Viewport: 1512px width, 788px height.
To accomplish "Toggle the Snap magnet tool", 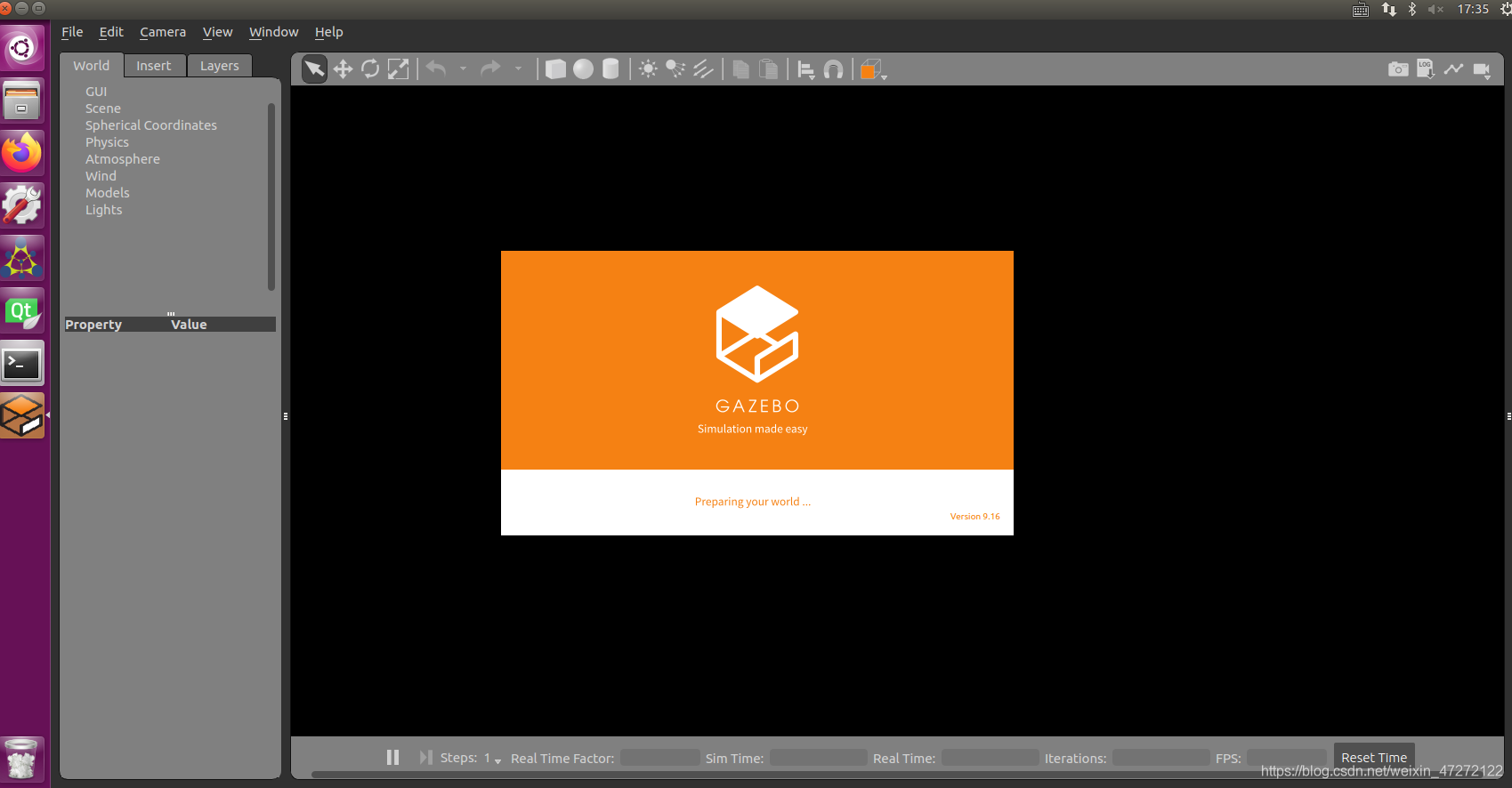I will 834,69.
